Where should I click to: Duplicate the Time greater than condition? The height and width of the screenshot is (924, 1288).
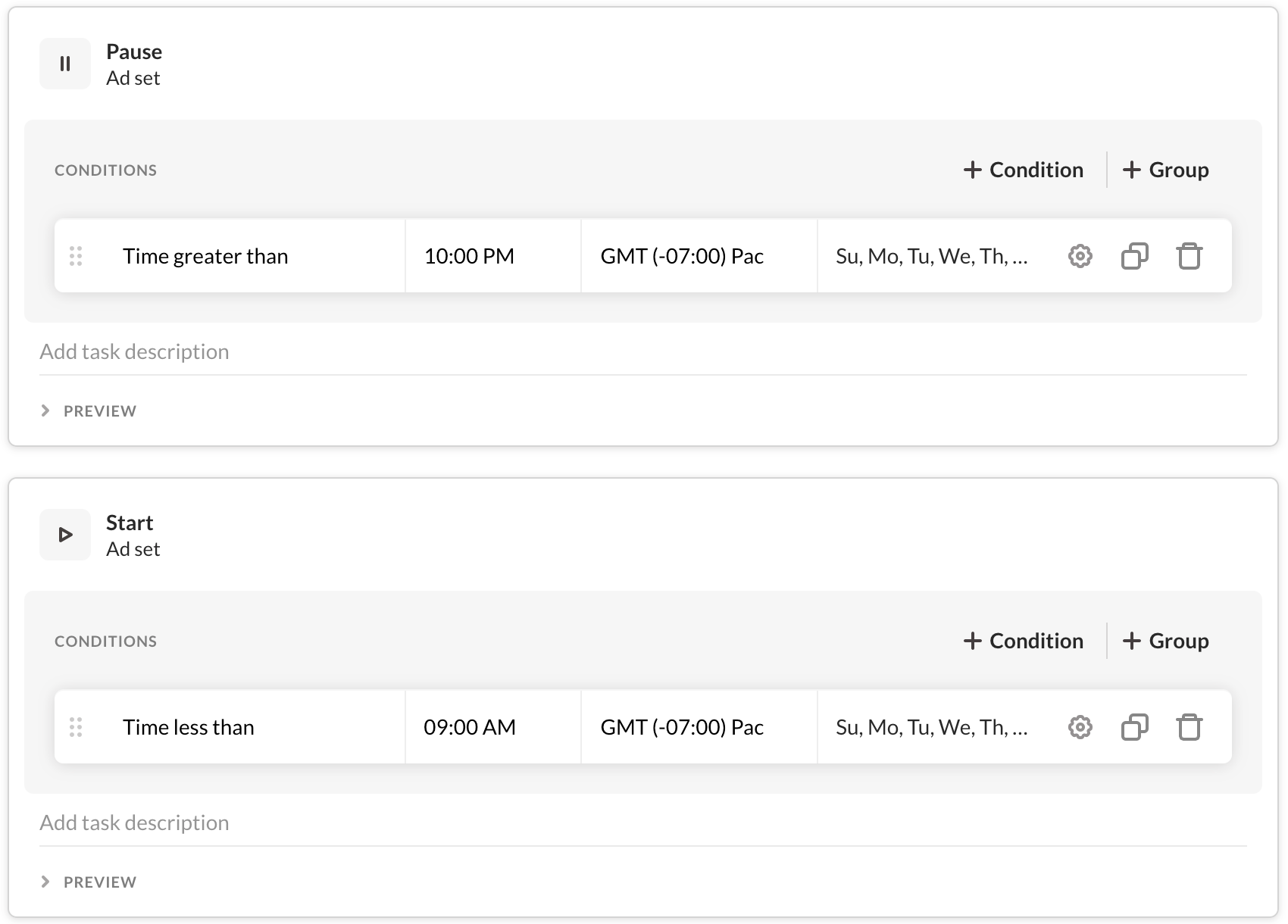click(x=1134, y=256)
